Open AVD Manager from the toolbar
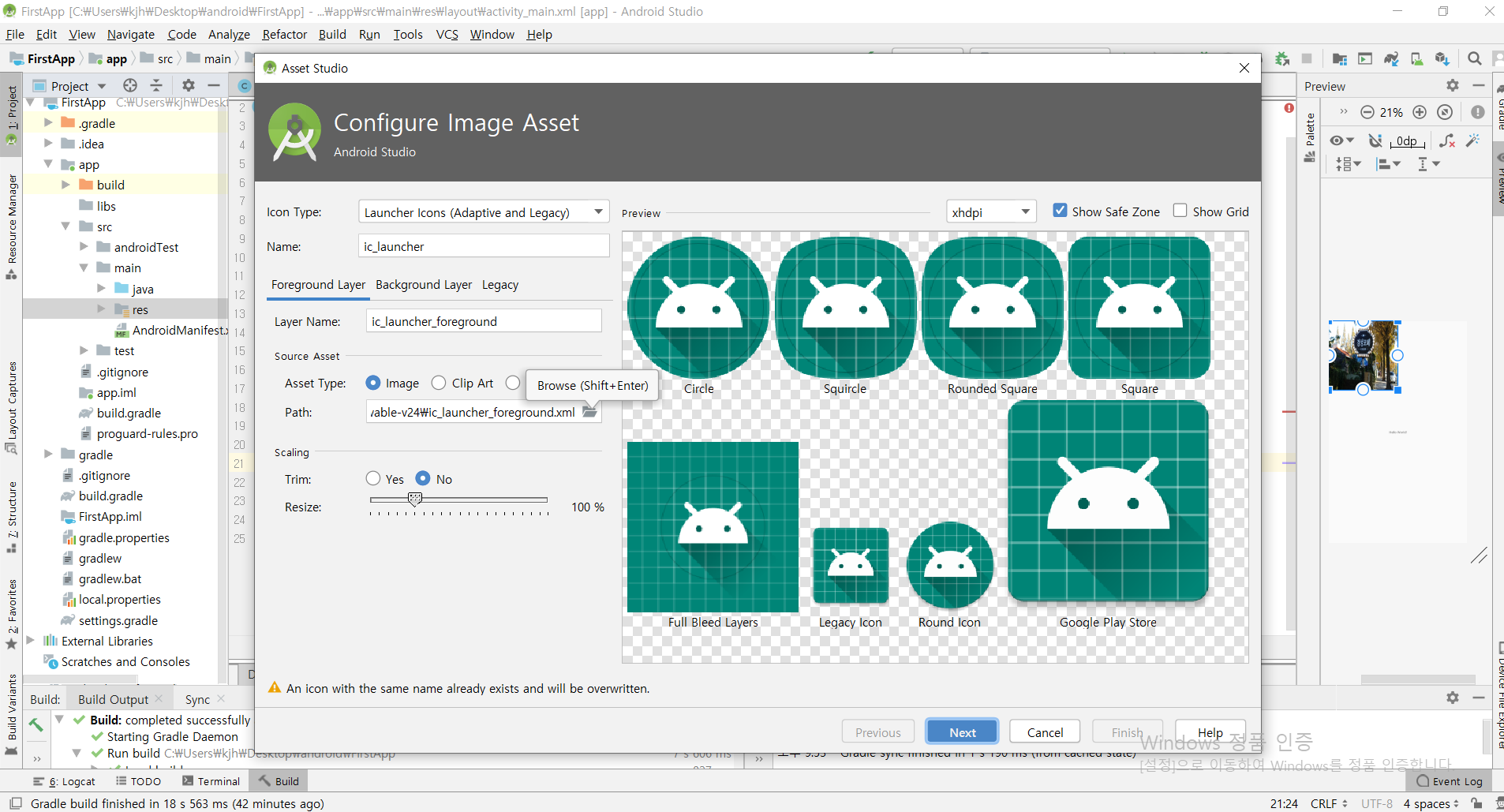Viewport: 1504px width, 812px height. pyautogui.click(x=1417, y=58)
